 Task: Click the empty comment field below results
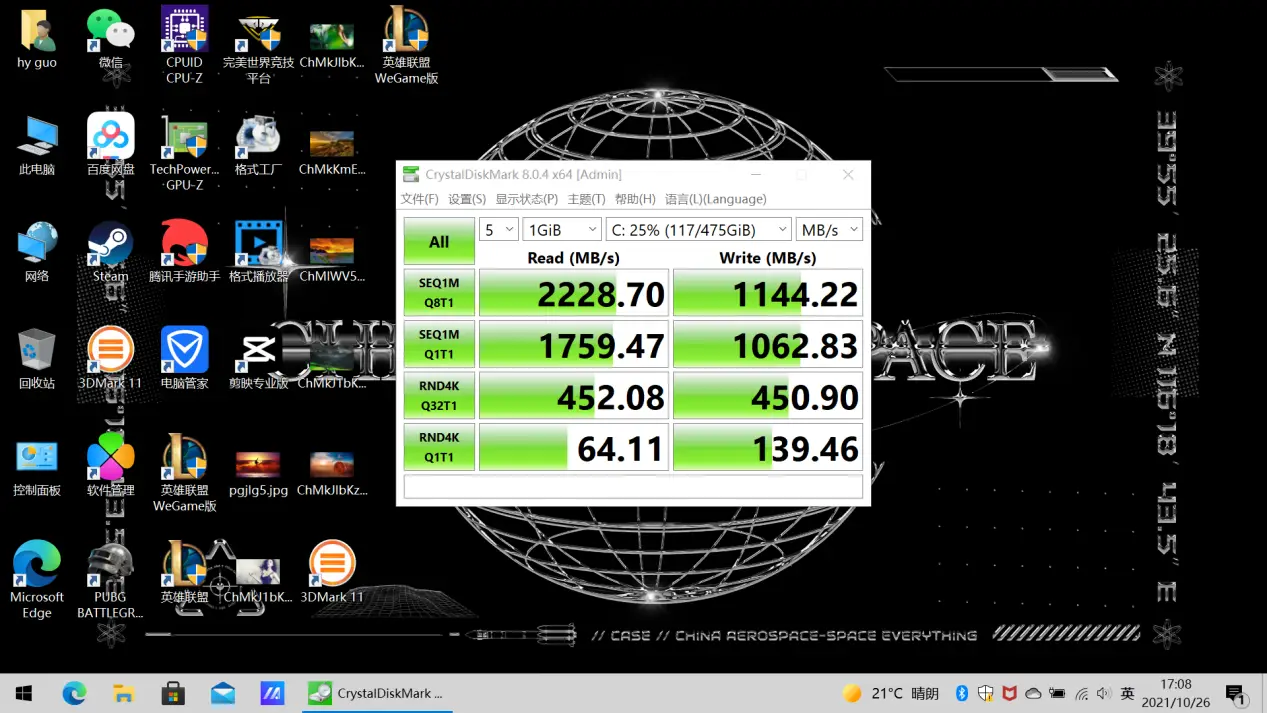[632, 487]
